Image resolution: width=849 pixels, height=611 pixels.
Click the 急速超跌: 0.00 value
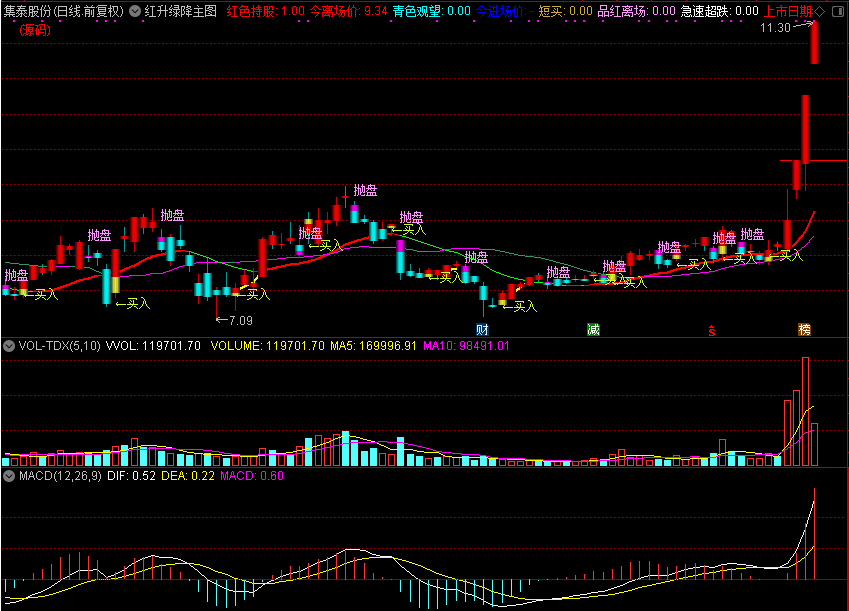719,11
